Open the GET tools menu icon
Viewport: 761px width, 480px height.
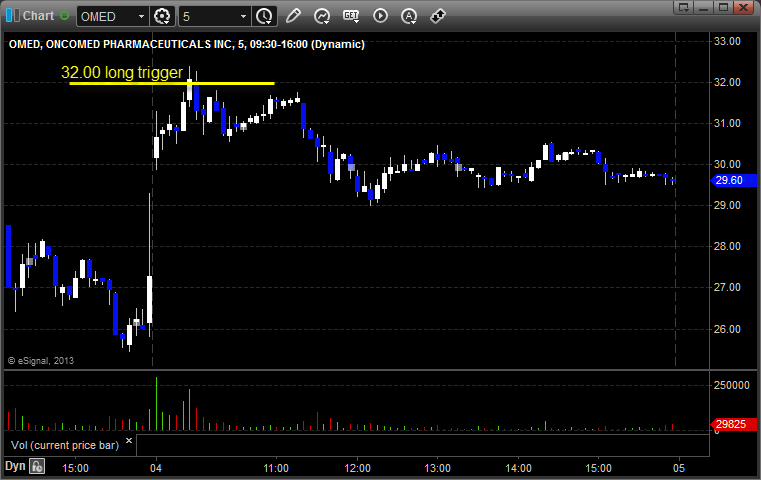351,16
